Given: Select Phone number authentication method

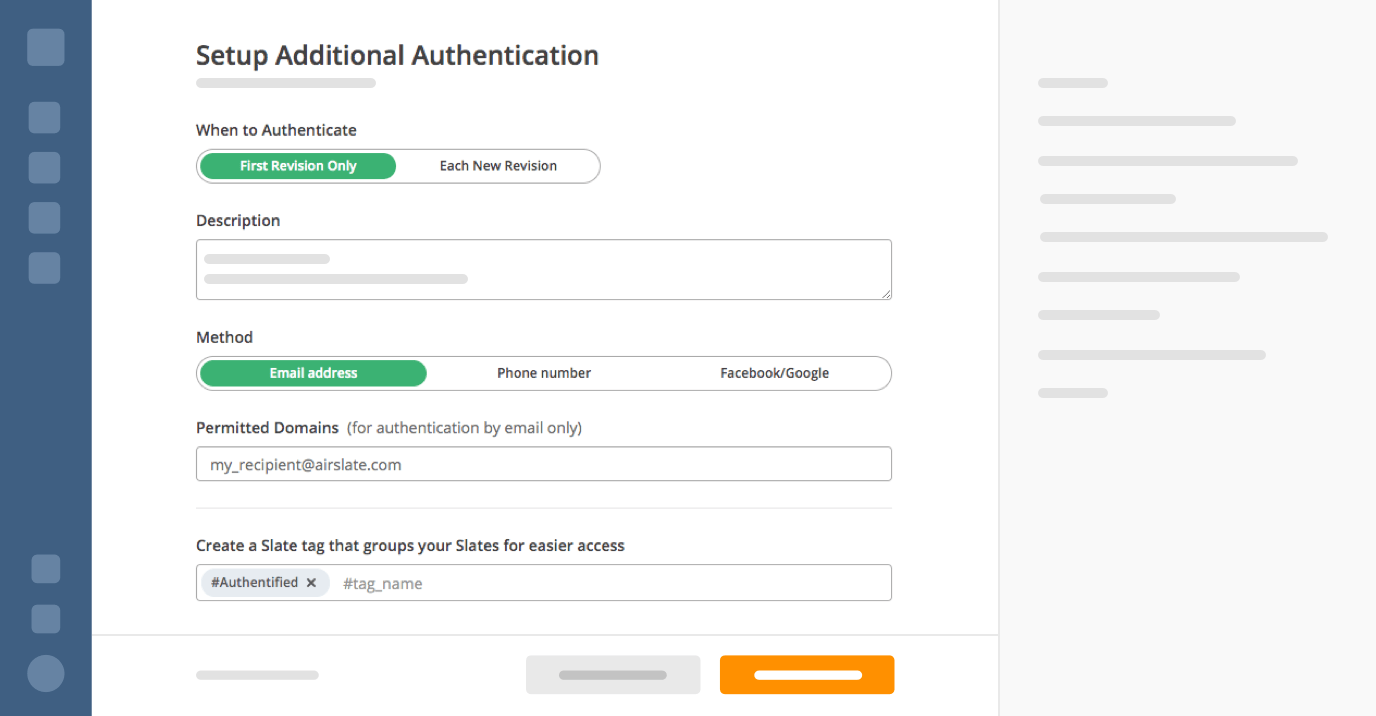Looking at the screenshot, I should pos(544,373).
